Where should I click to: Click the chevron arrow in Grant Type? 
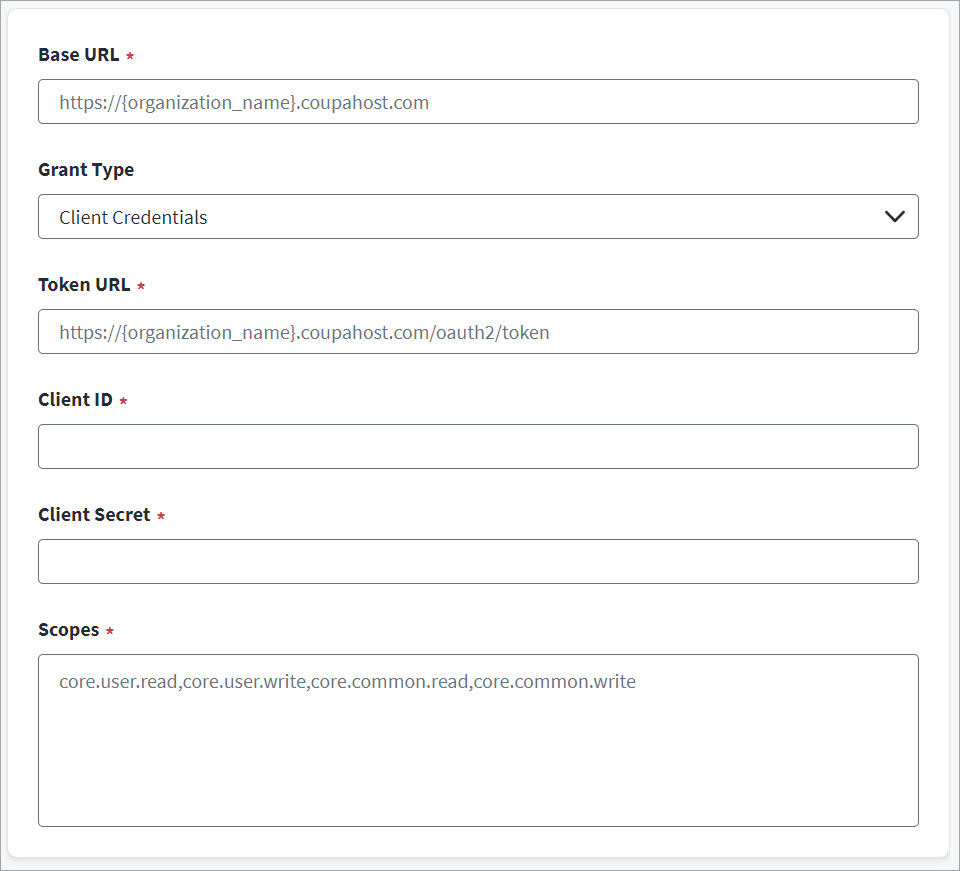pos(895,217)
